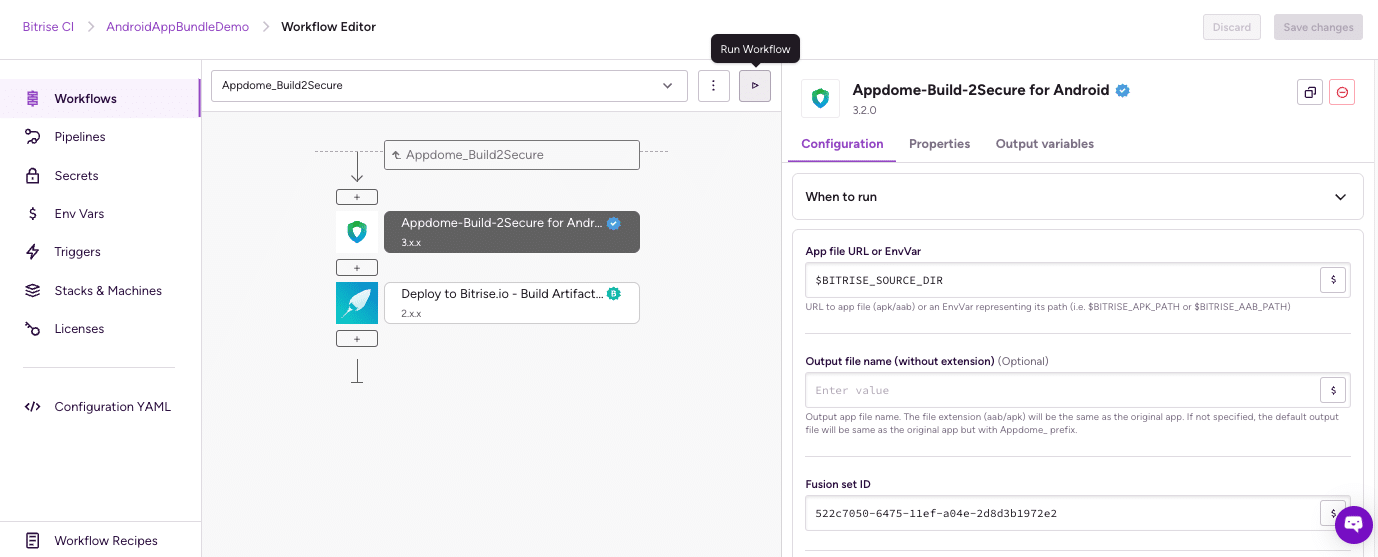Open Stacks & Machines in sidebar
Image resolution: width=1378 pixels, height=557 pixels.
108,291
